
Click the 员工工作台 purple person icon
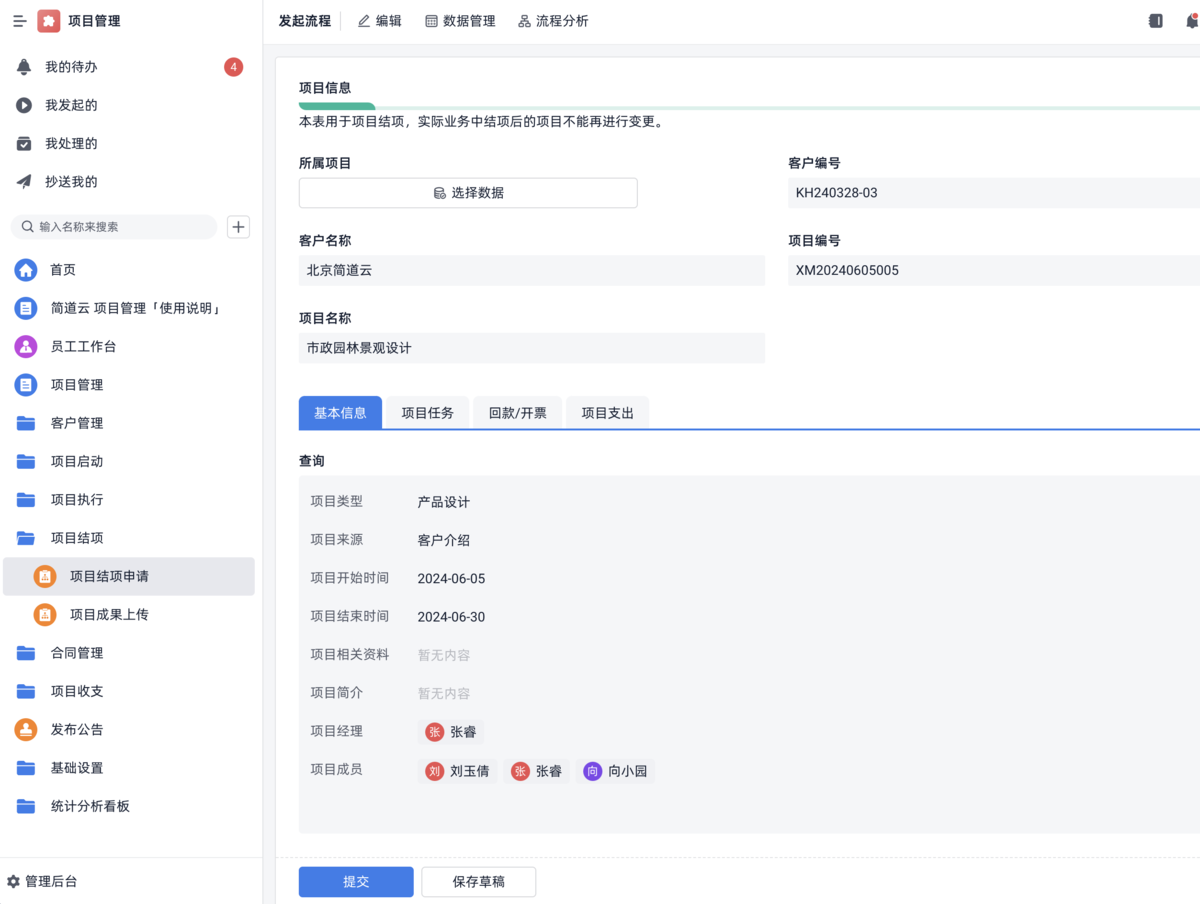point(26,347)
